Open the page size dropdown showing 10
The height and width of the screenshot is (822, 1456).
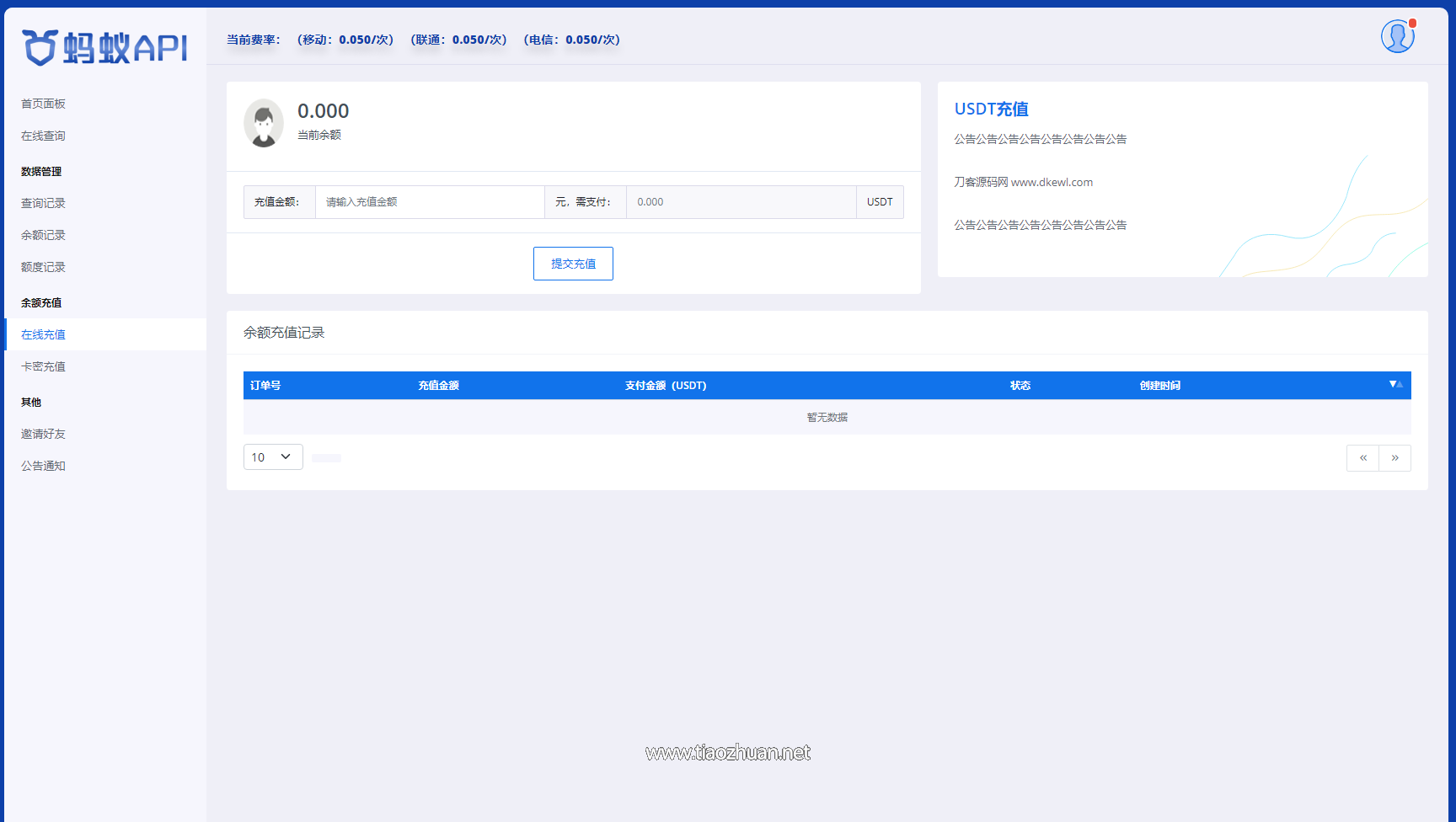coord(273,457)
